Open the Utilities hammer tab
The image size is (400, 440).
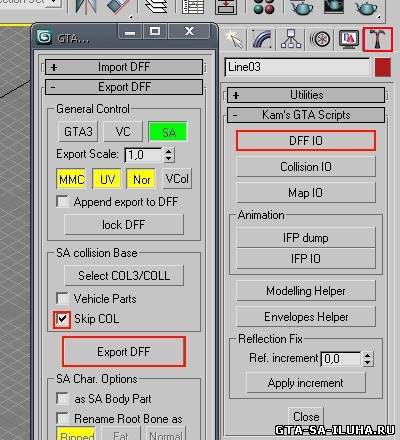pos(378,39)
